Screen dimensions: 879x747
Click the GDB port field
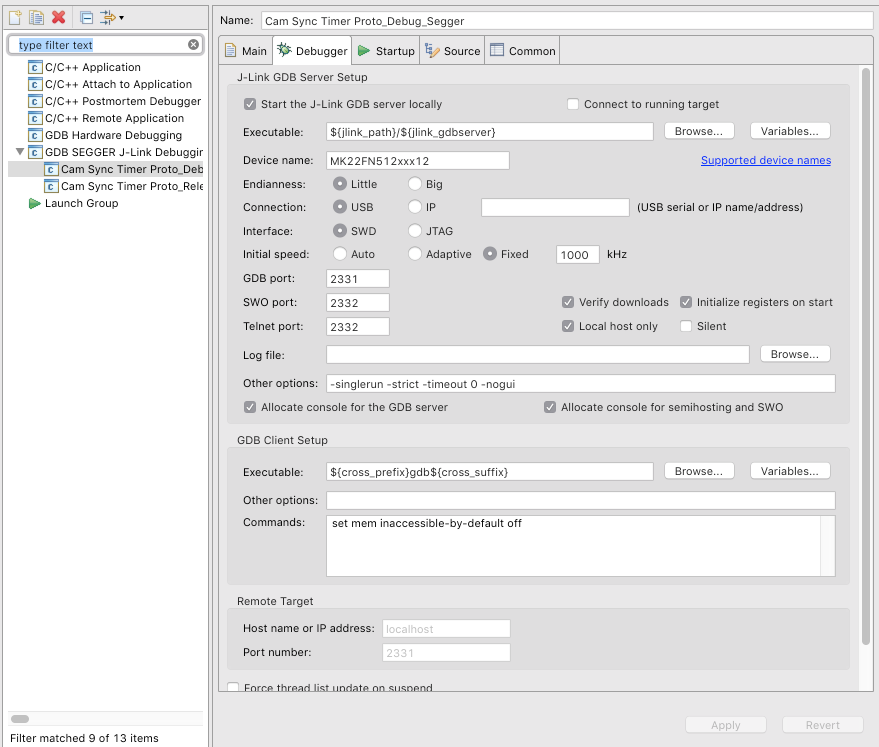[x=358, y=279]
